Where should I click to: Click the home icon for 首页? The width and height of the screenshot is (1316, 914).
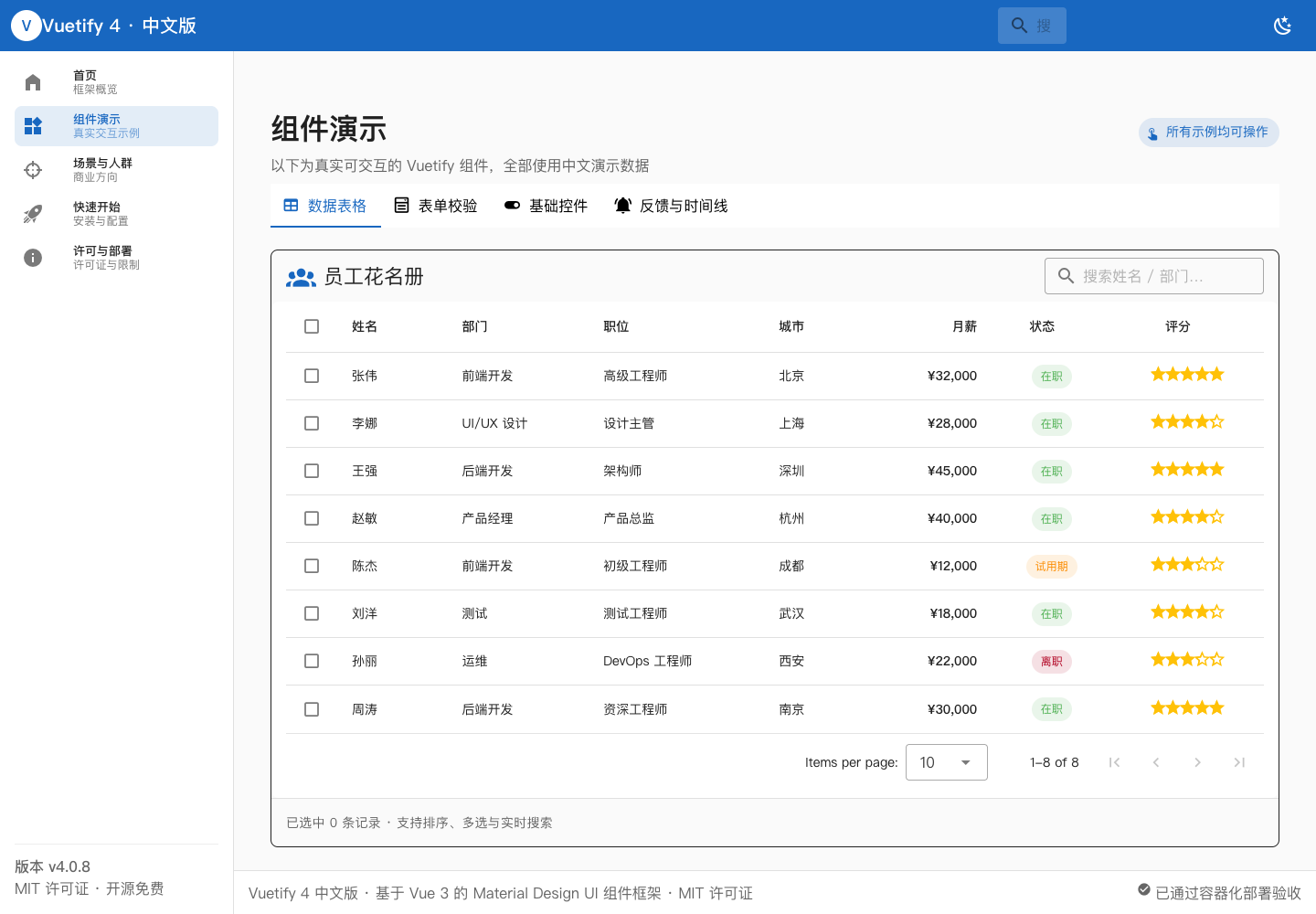click(33, 82)
